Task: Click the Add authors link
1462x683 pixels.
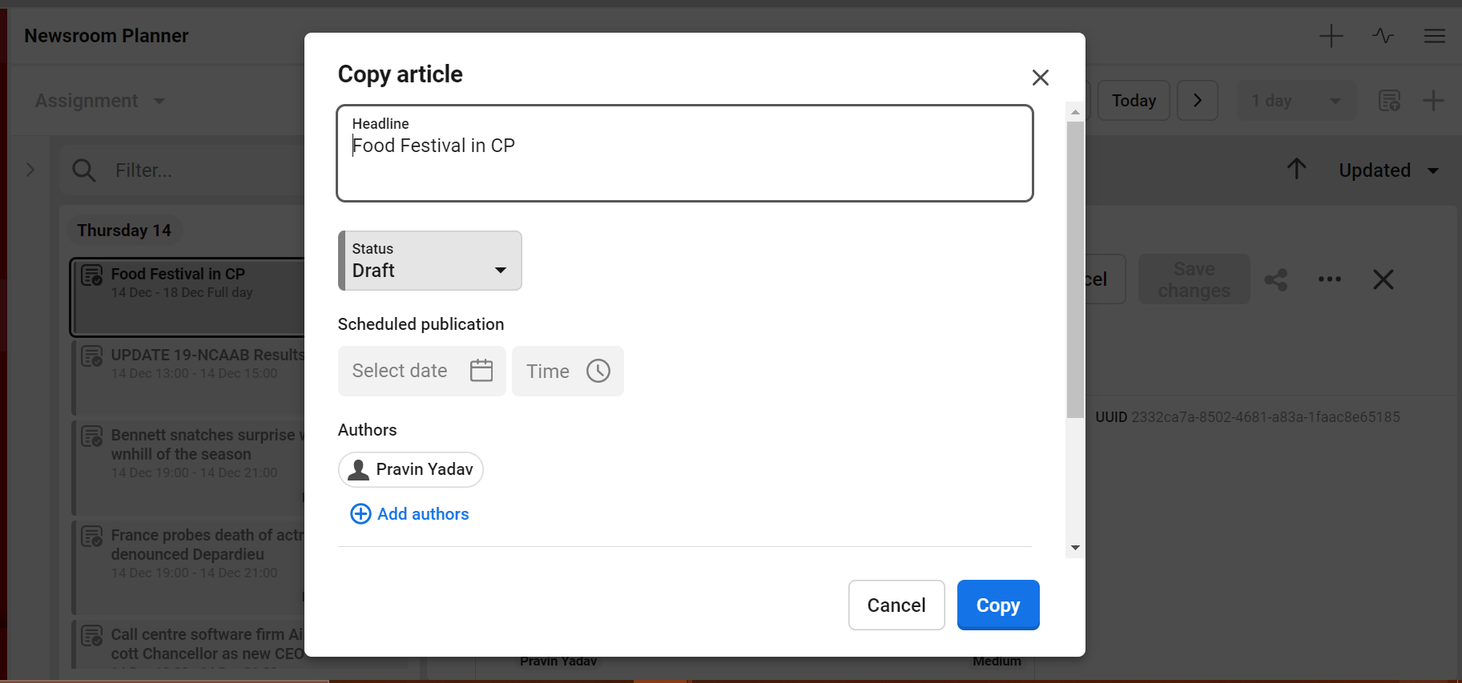Action: (422, 514)
